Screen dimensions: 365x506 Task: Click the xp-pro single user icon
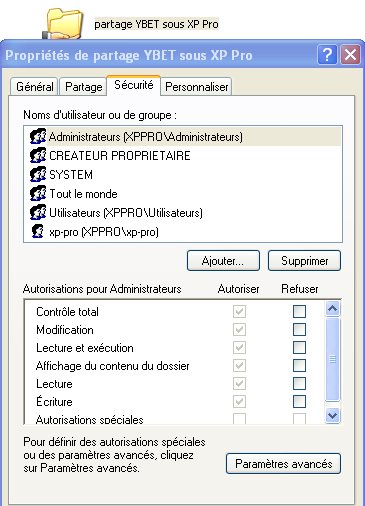point(37,231)
